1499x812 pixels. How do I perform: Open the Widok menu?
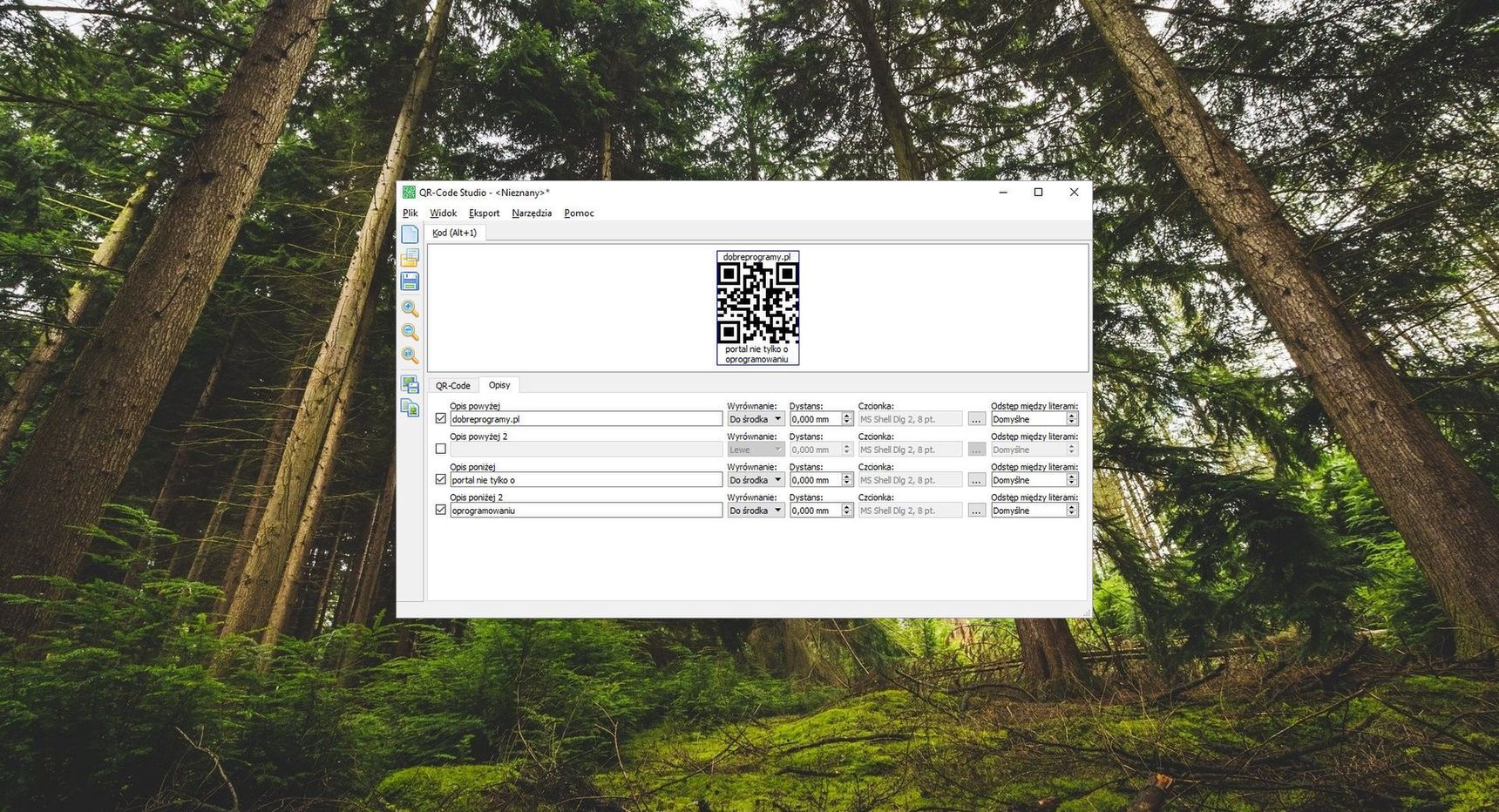click(443, 213)
